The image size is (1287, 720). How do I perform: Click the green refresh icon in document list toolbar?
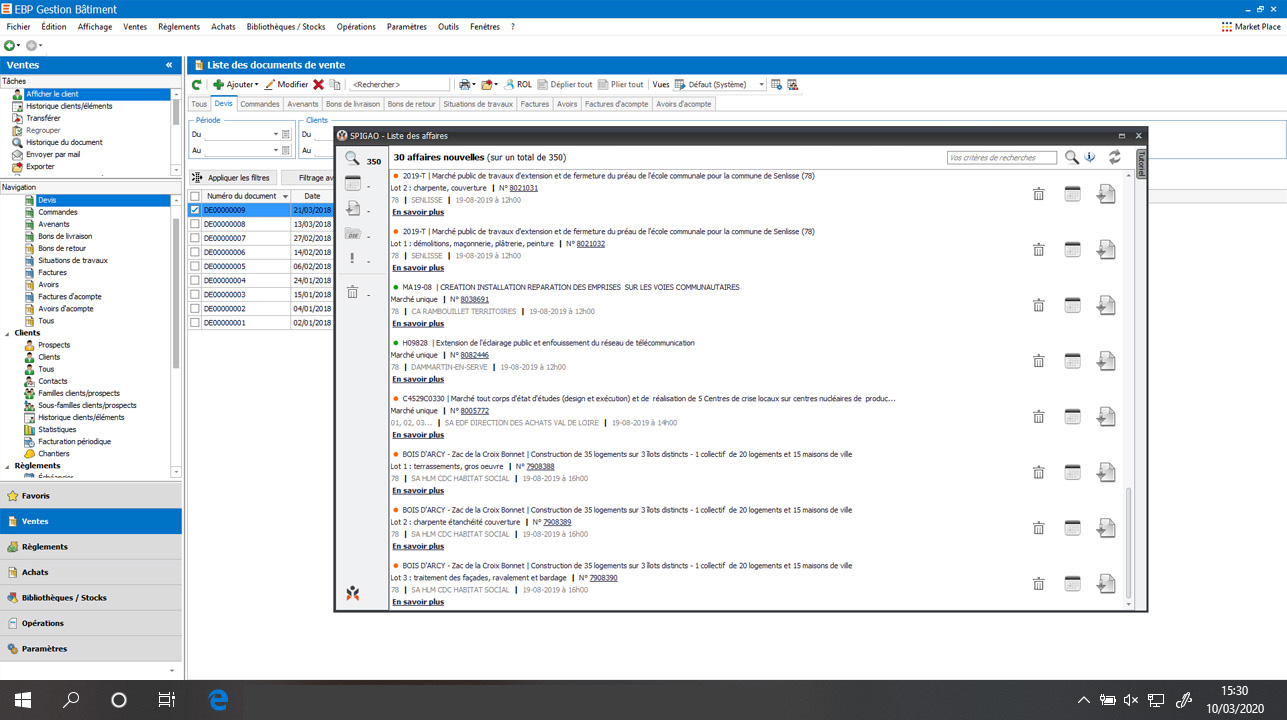pos(197,85)
